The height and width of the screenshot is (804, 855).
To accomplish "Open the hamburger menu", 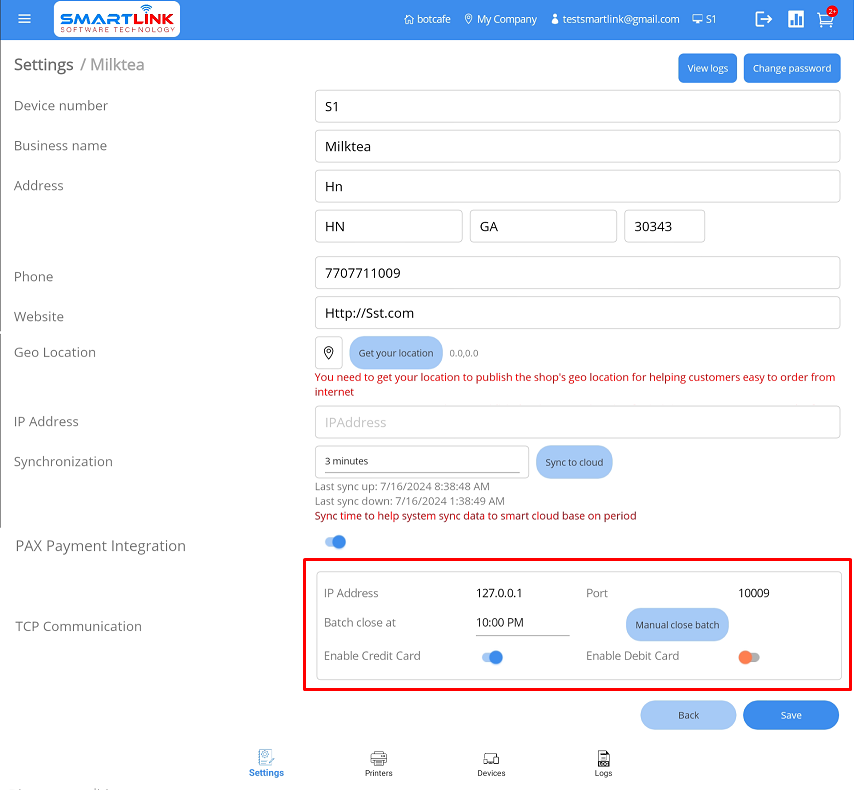I will (x=25, y=19).
